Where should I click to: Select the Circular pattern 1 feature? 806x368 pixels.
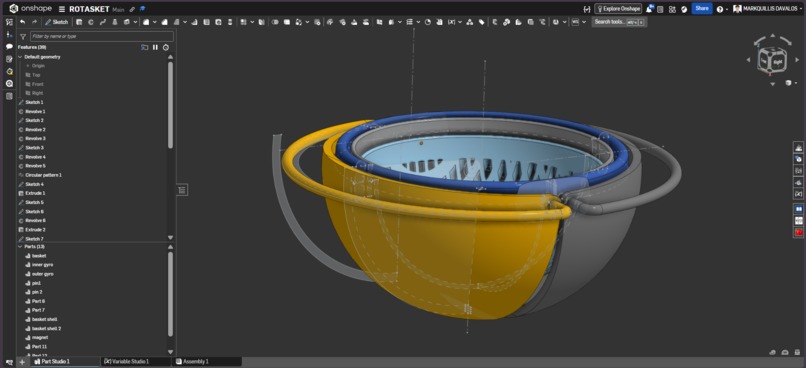pos(44,175)
